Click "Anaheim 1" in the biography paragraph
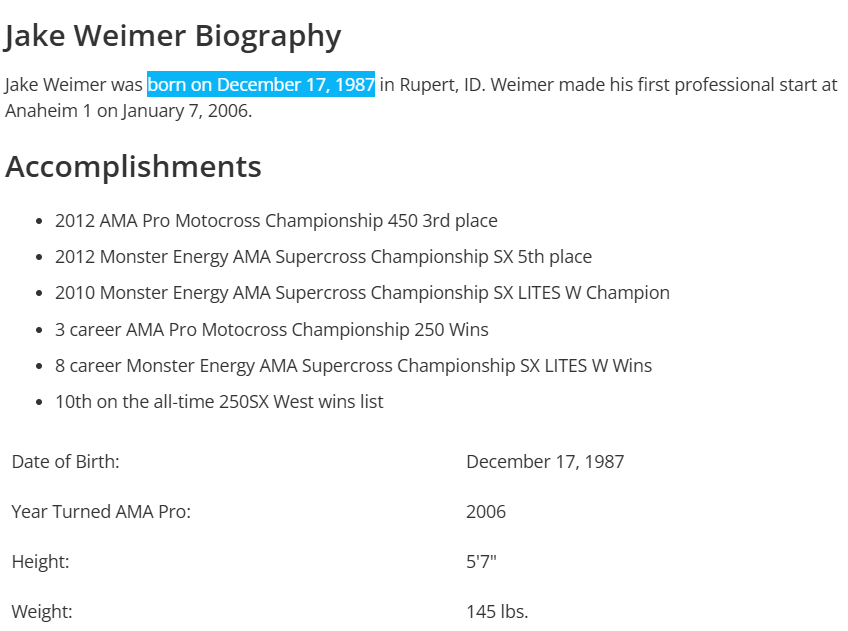Viewport: 848px width, 631px height. tap(48, 111)
